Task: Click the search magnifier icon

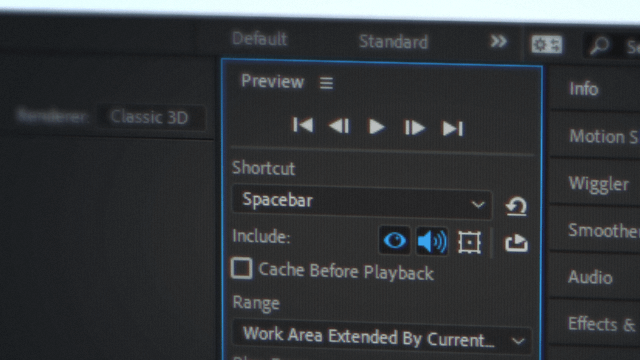Action: click(599, 45)
